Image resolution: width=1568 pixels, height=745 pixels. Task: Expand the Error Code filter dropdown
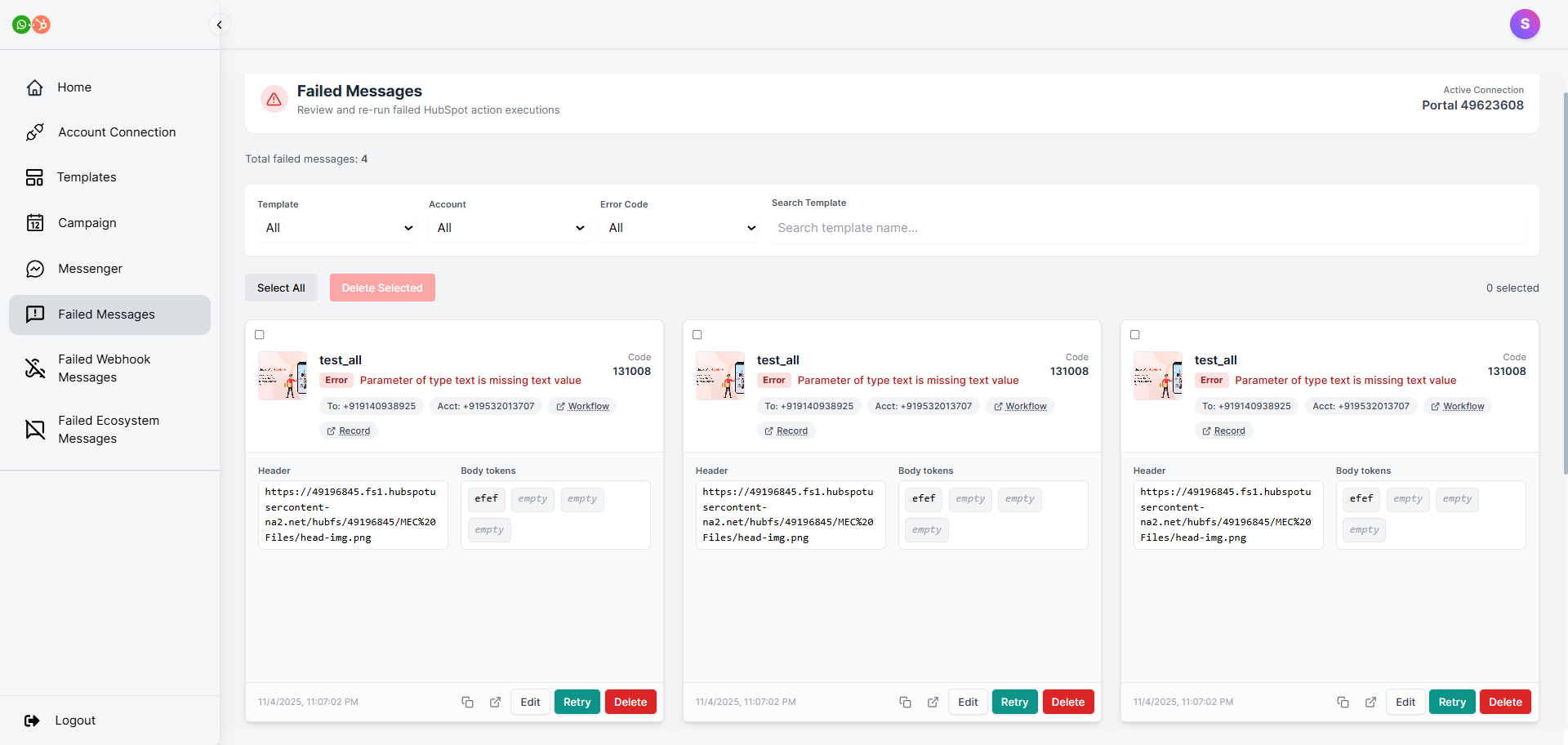[x=681, y=228]
